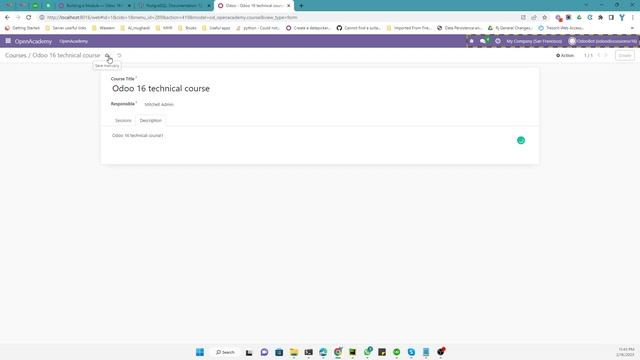The height and width of the screenshot is (360, 640).
Task: Open the Terminal from the taskbar
Action: pyautogui.click(x=309, y=352)
